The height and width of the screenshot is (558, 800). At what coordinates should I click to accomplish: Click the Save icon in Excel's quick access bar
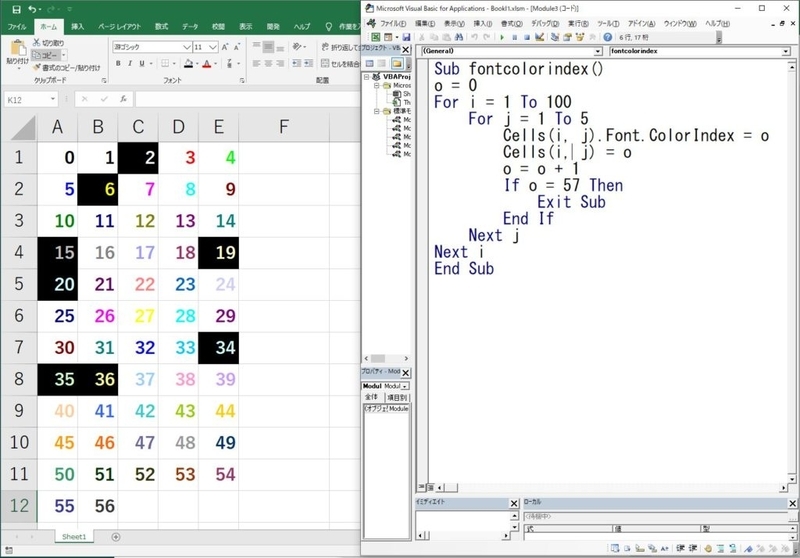point(16,9)
